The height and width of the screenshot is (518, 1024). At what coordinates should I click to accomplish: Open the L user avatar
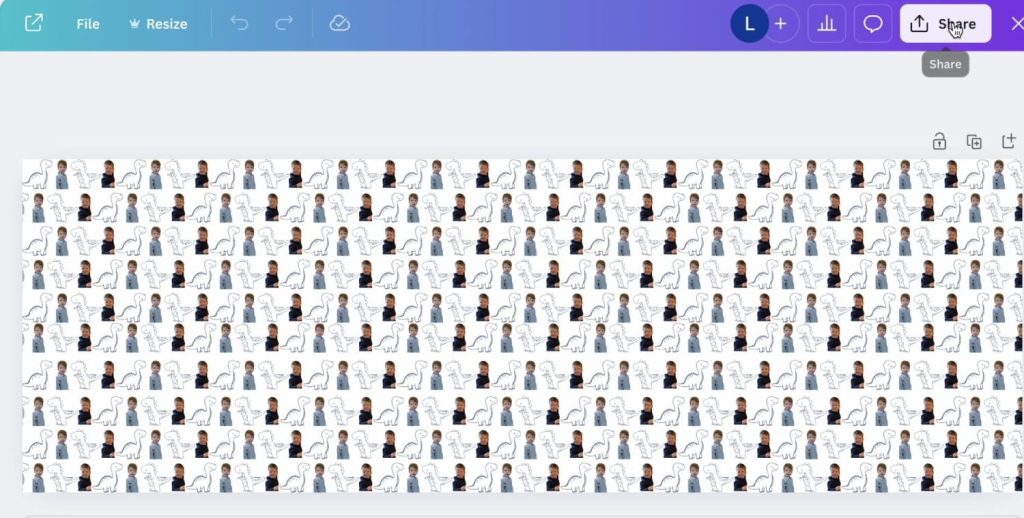[749, 24]
